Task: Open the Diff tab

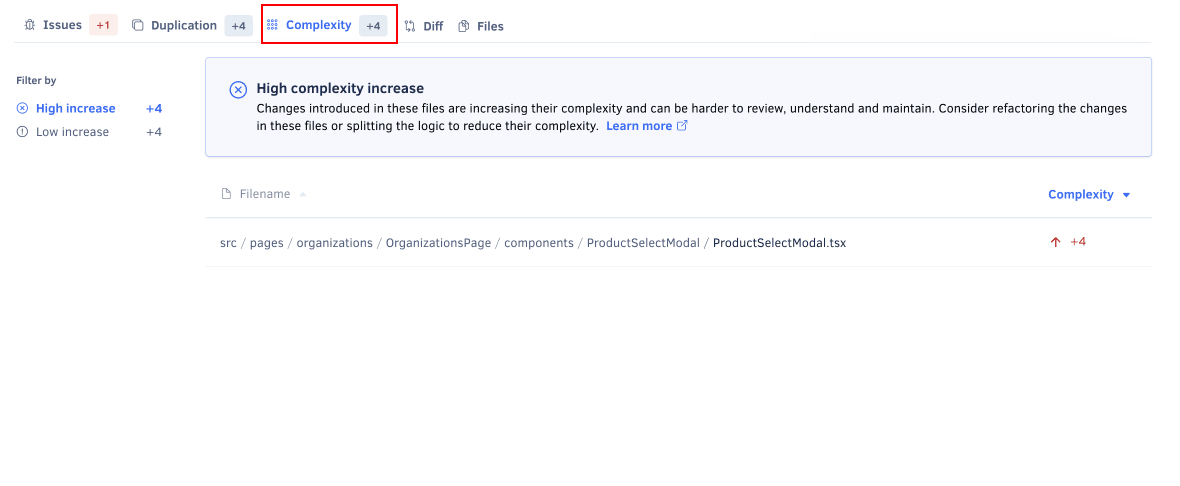Action: (432, 26)
